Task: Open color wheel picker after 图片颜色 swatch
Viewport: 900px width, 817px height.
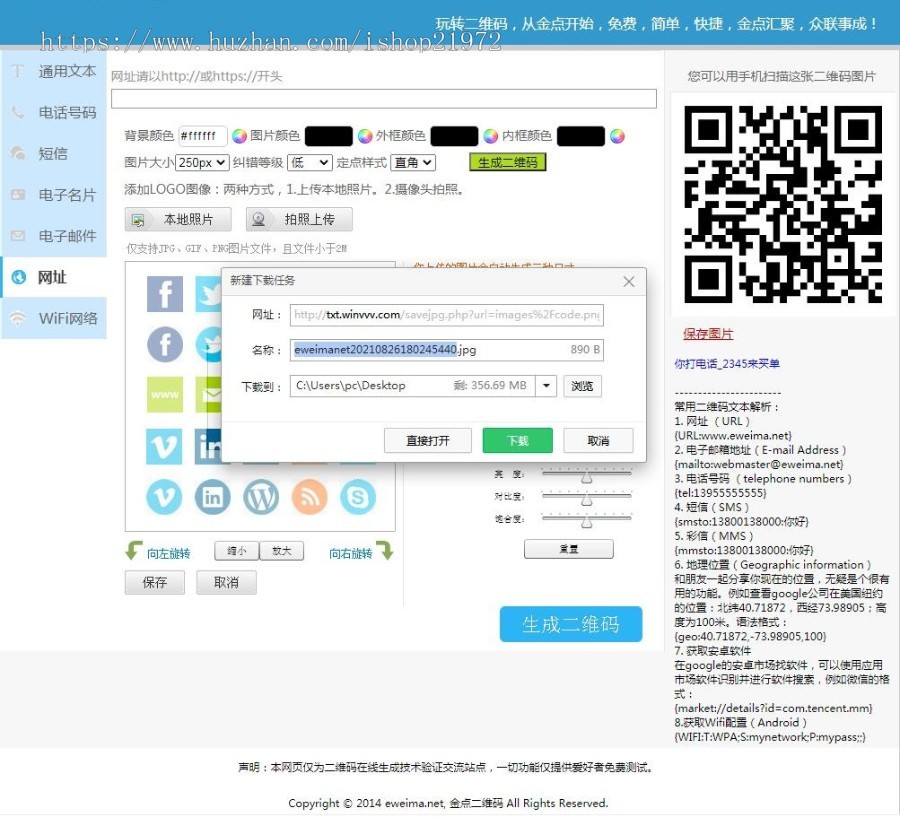Action: coord(365,136)
